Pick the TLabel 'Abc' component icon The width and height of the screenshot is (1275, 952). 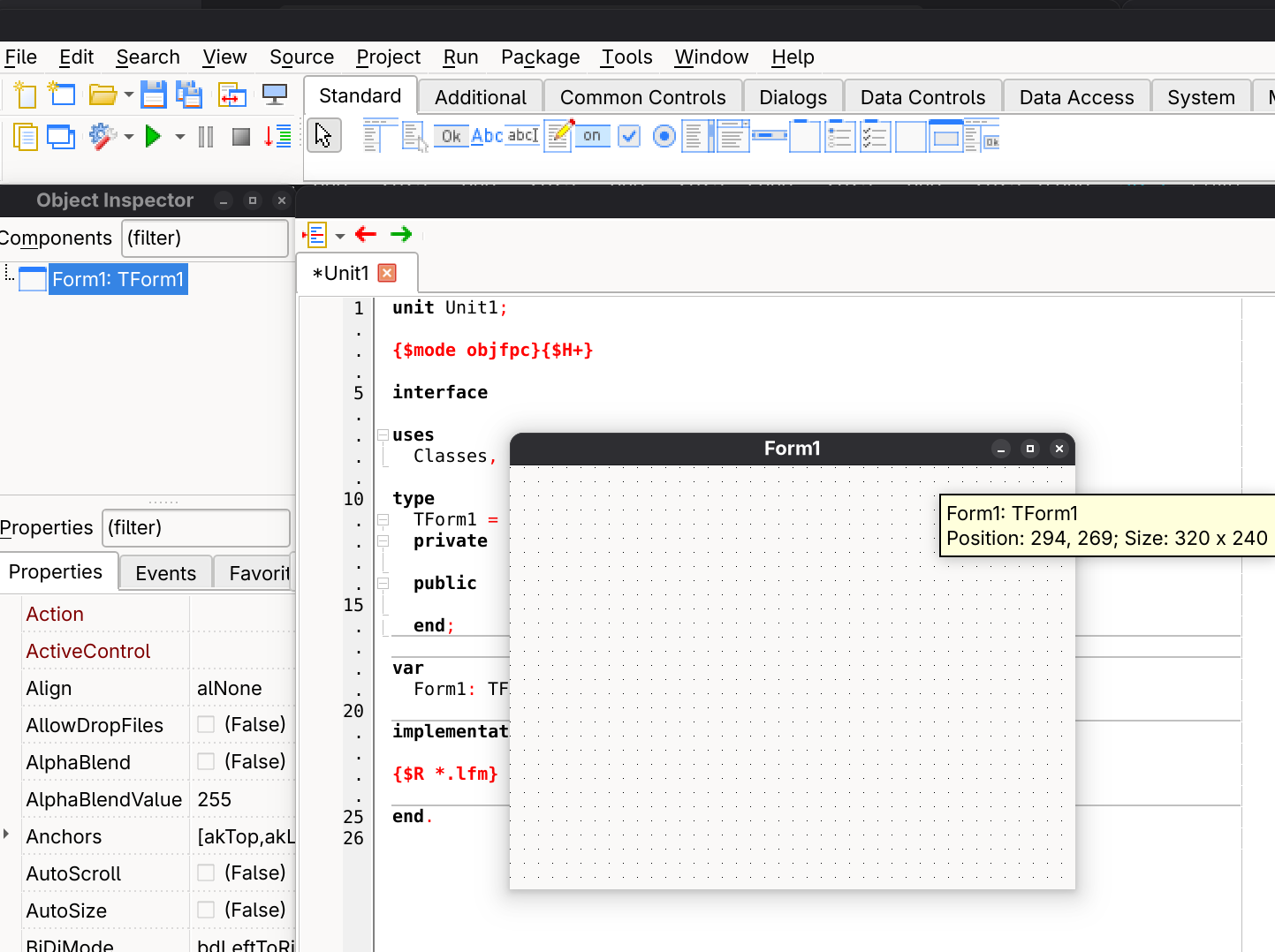[487, 136]
